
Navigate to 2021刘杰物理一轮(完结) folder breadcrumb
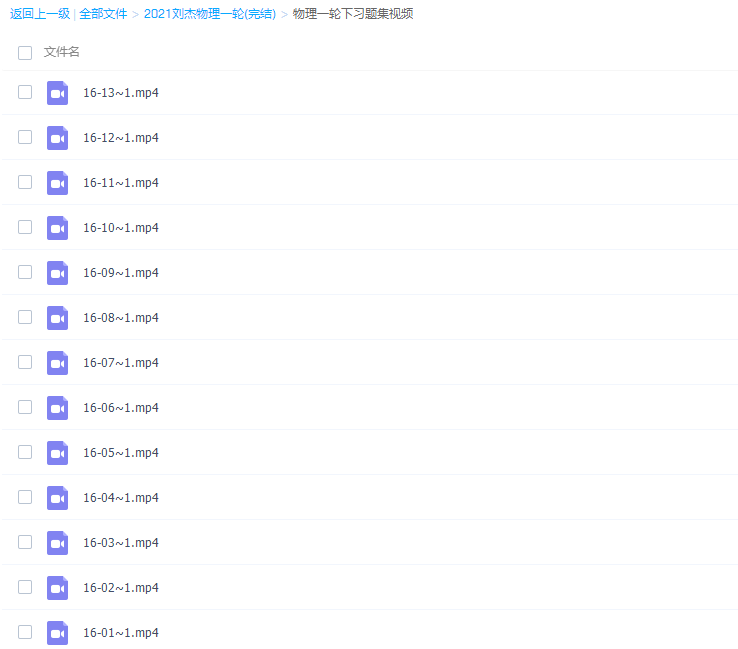209,14
